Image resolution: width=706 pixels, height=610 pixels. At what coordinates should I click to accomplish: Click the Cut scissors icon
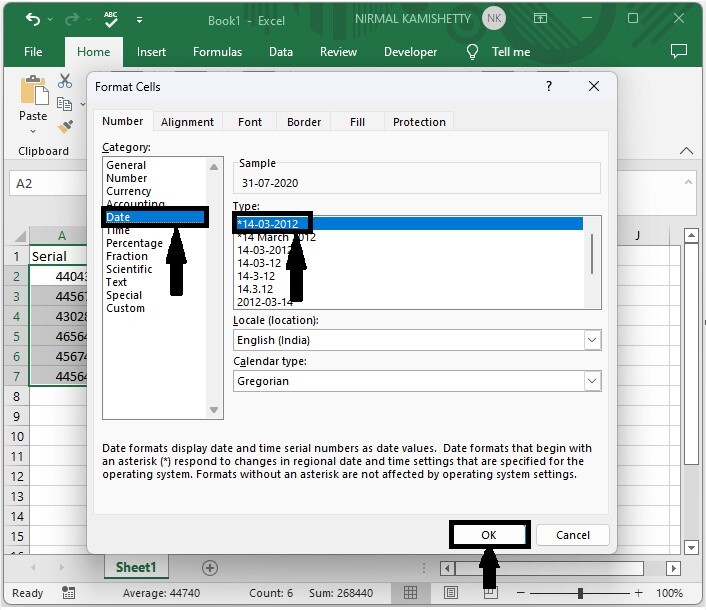click(x=65, y=81)
